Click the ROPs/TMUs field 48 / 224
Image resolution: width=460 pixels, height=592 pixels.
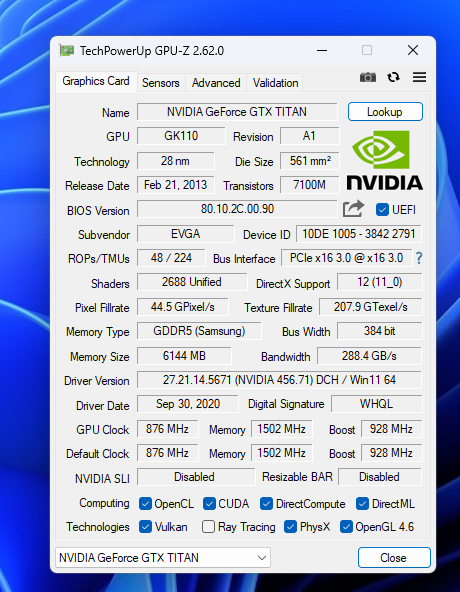(x=171, y=258)
